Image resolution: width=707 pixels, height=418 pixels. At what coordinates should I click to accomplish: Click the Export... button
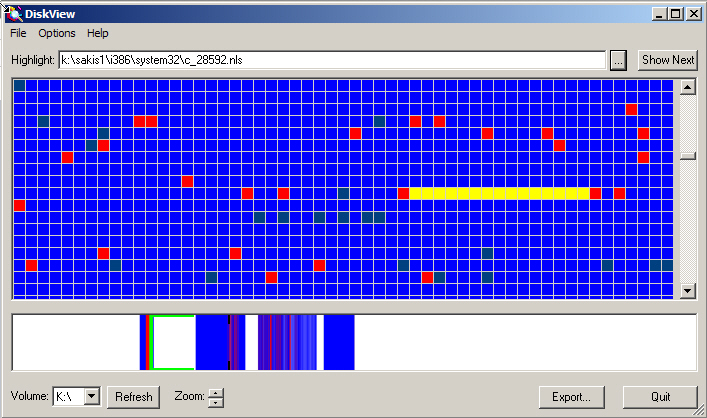pos(571,397)
